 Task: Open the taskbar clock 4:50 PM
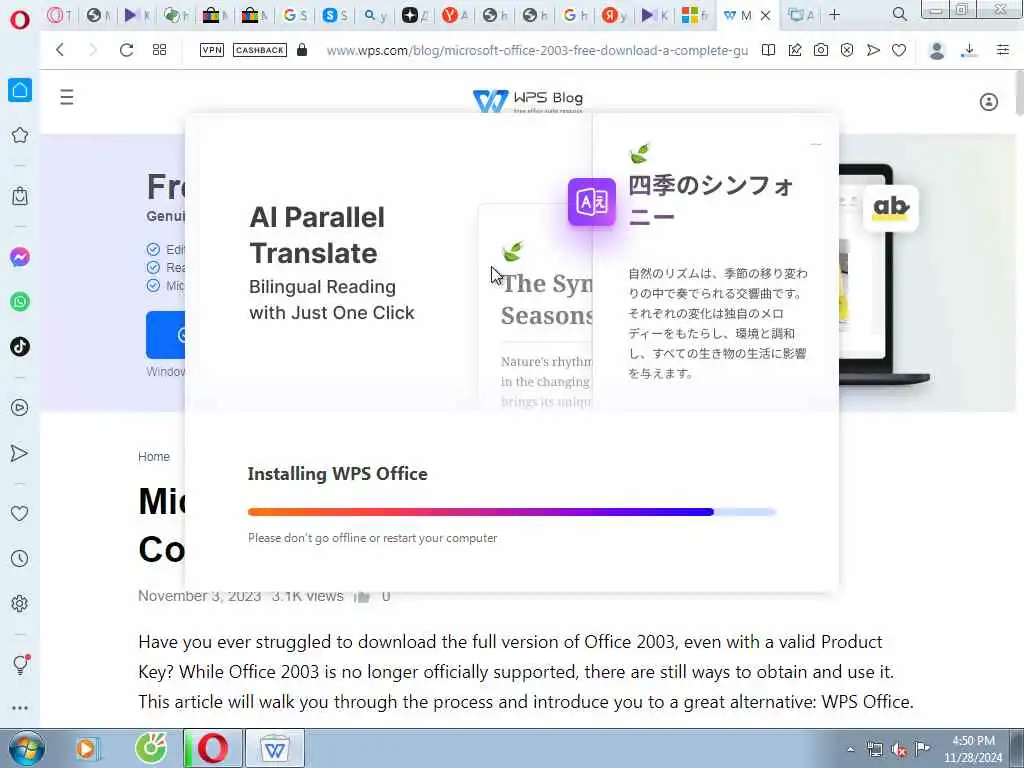pos(973,749)
